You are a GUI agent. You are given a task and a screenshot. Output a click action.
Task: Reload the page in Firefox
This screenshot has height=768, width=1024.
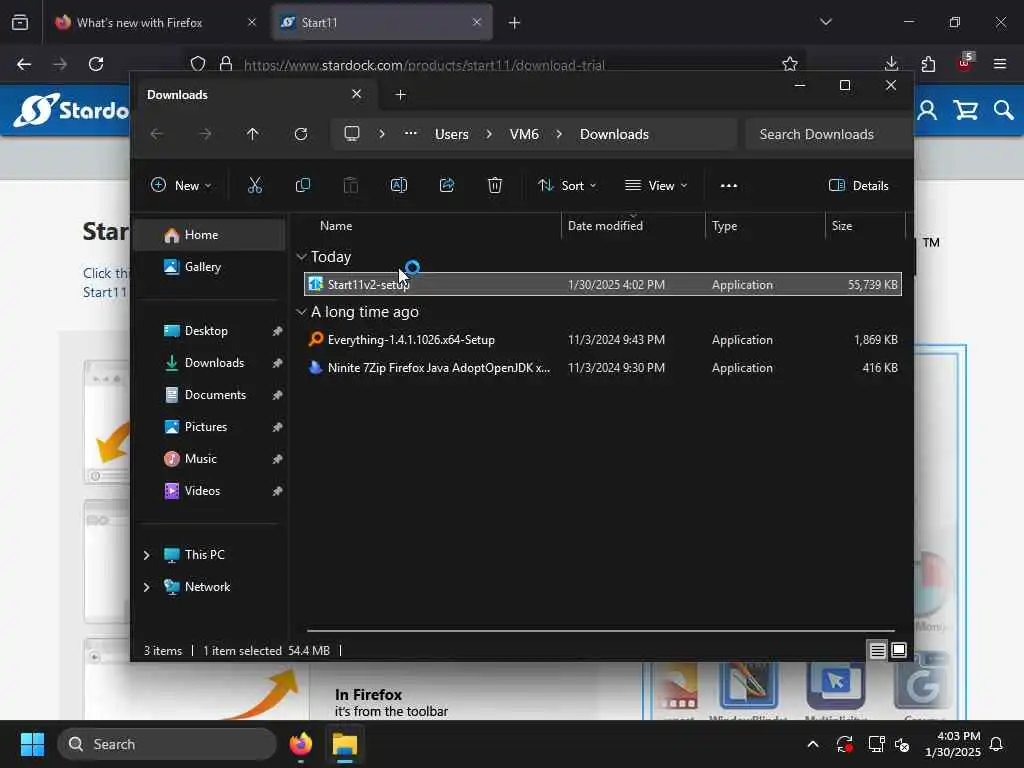pos(96,64)
